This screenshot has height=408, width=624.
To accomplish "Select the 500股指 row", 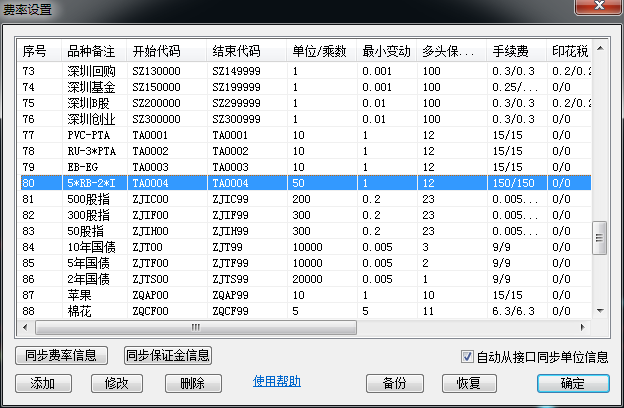I will 306,199.
